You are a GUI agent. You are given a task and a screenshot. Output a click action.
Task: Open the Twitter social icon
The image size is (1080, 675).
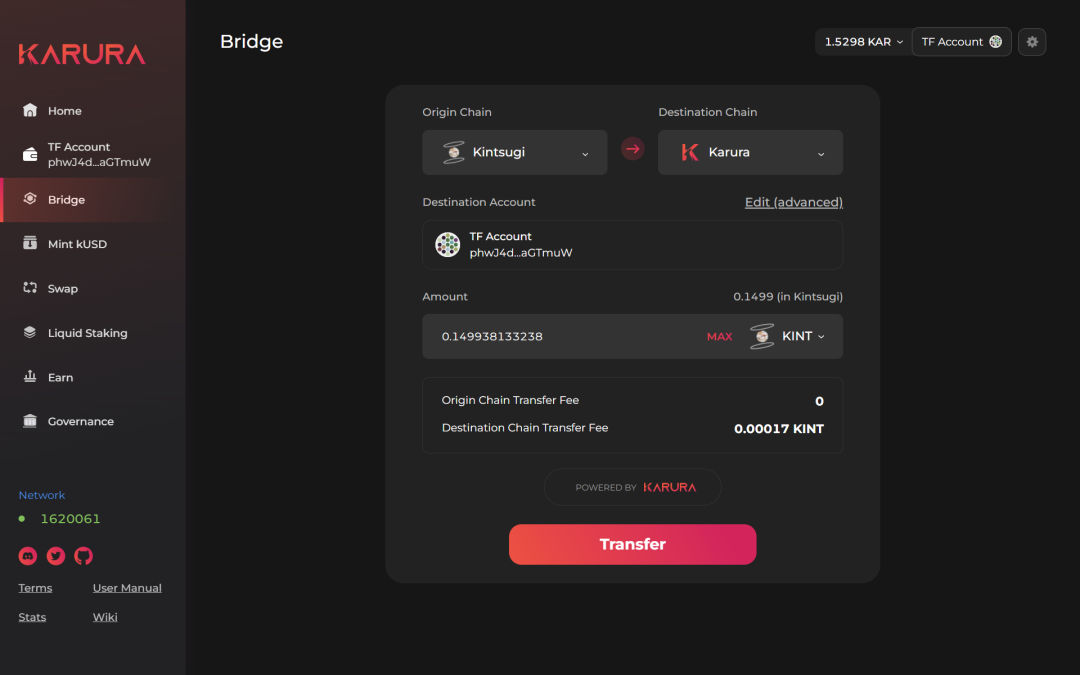tap(56, 555)
